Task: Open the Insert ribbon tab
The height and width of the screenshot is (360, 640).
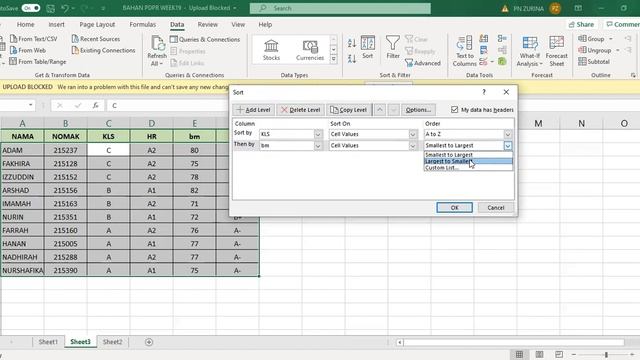Action: pyautogui.click(x=56, y=24)
